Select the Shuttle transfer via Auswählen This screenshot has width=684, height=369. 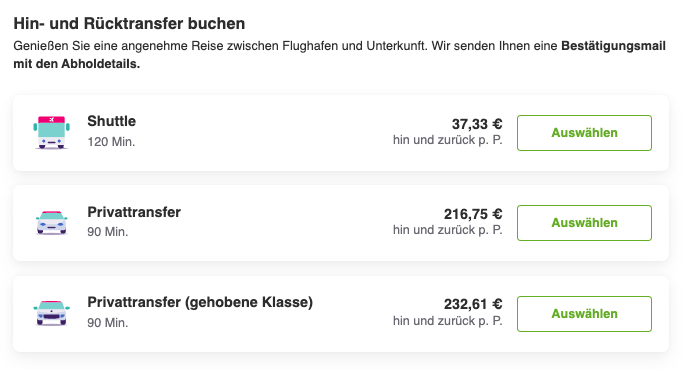click(x=584, y=133)
